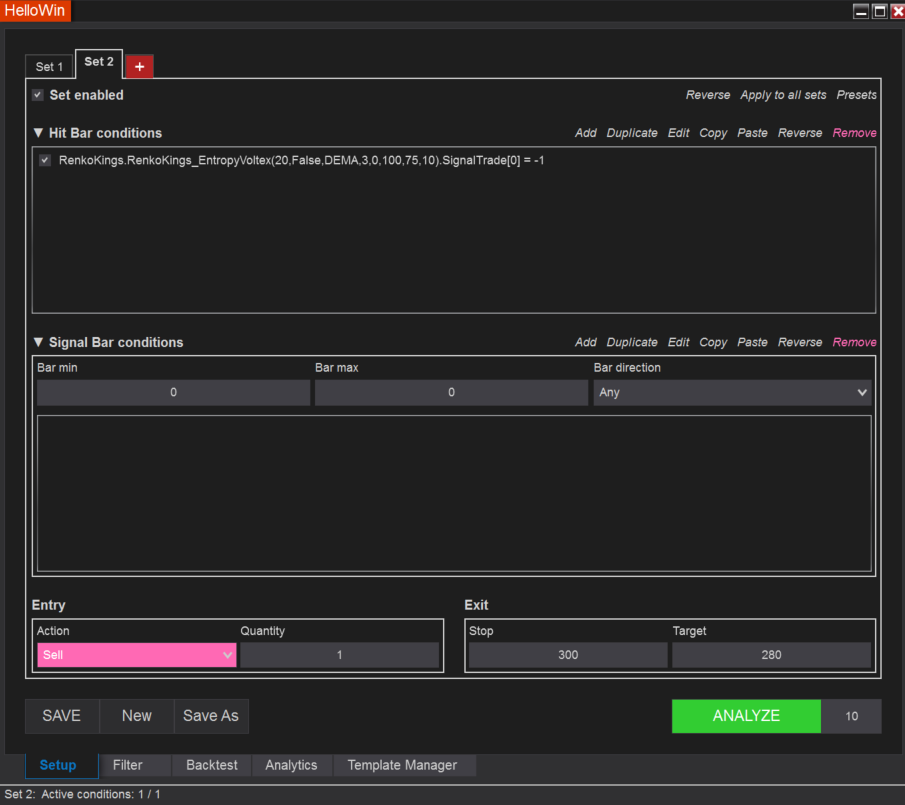
Task: Click Add in Hit Bar conditions
Action: coord(586,133)
